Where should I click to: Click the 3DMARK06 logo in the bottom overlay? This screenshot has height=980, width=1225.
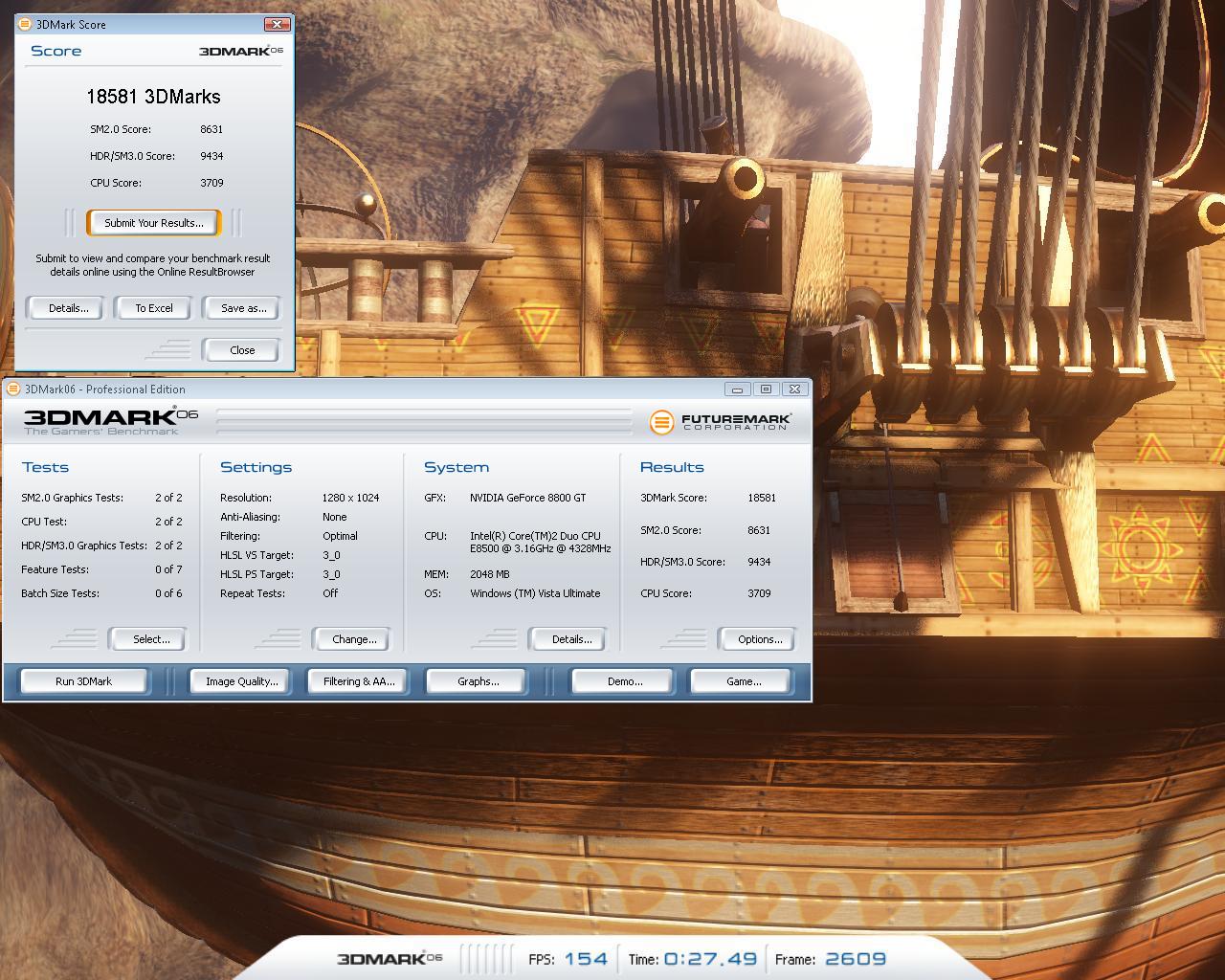click(390, 958)
